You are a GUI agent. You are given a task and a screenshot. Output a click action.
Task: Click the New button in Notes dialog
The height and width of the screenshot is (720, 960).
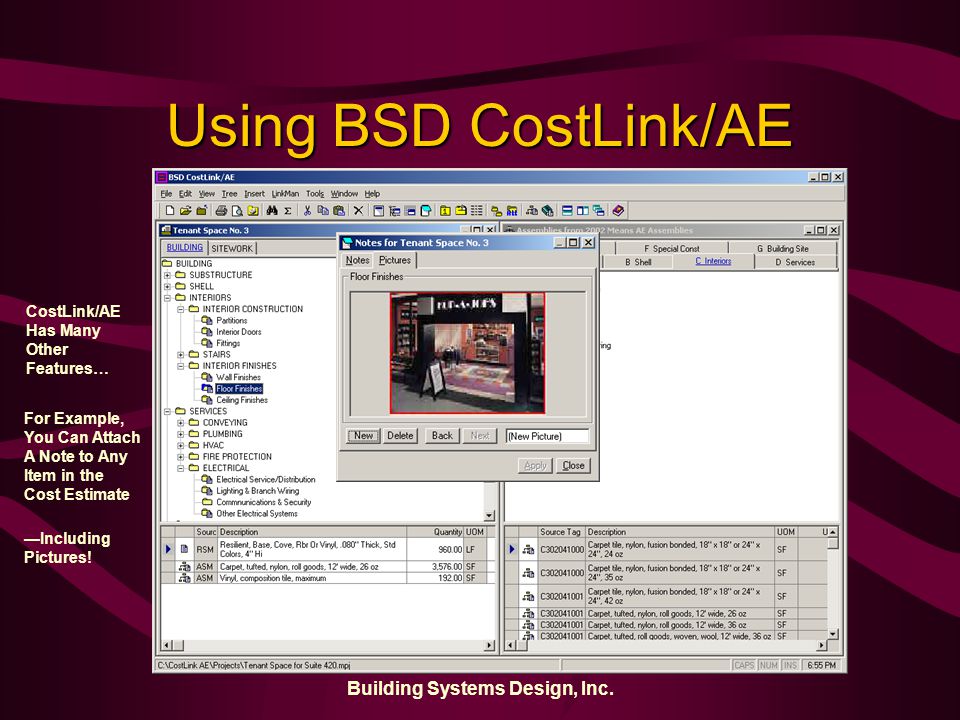point(363,436)
